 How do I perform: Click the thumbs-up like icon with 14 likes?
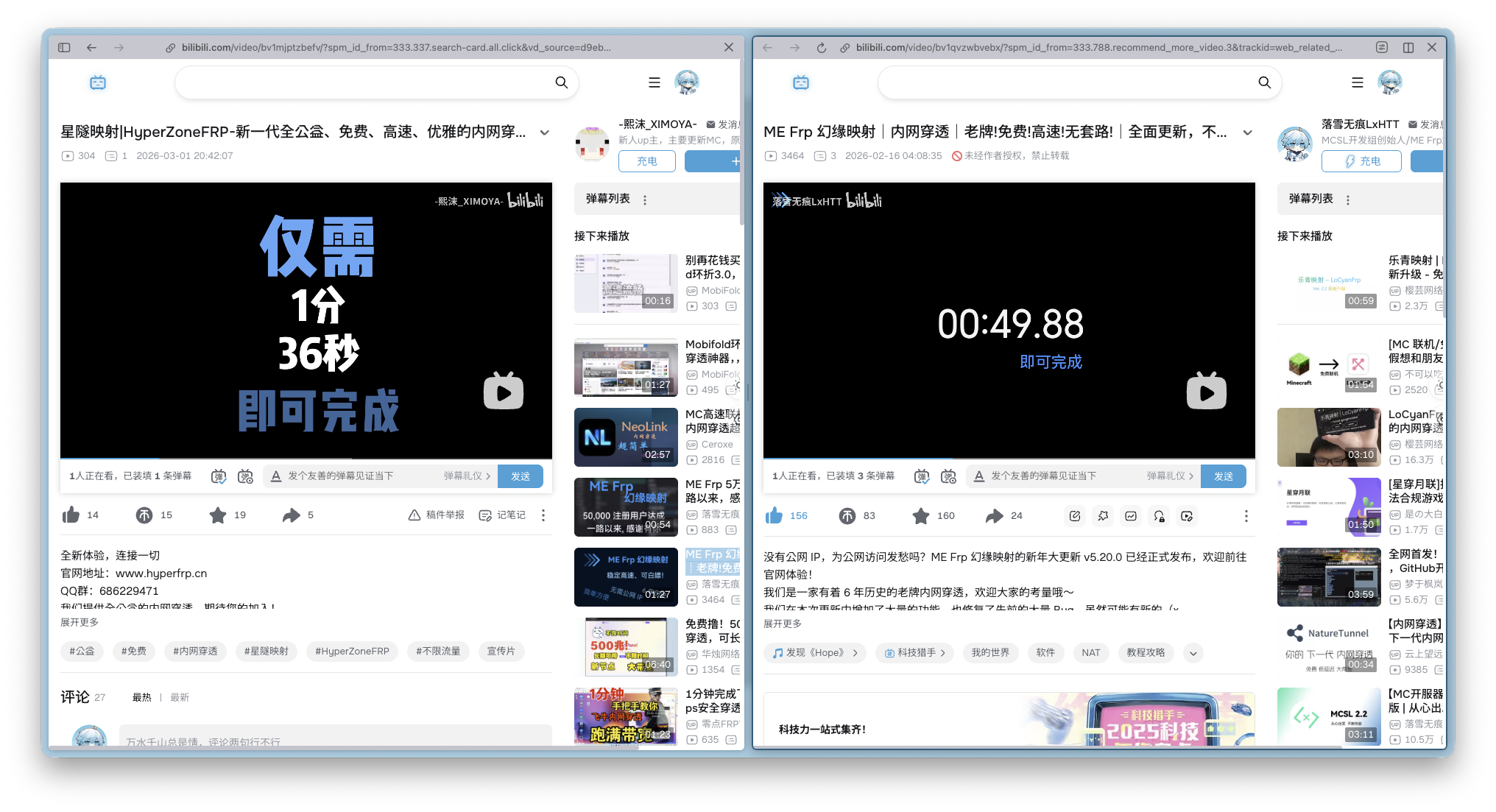[x=71, y=515]
